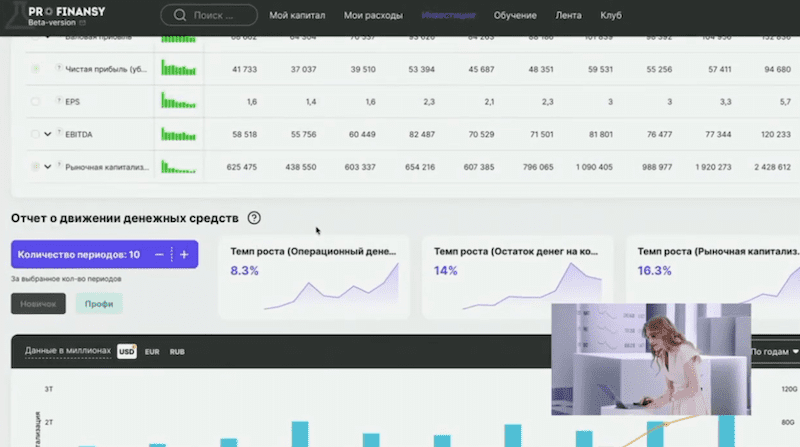Open the Клуб menu
The image size is (800, 447).
tap(611, 15)
